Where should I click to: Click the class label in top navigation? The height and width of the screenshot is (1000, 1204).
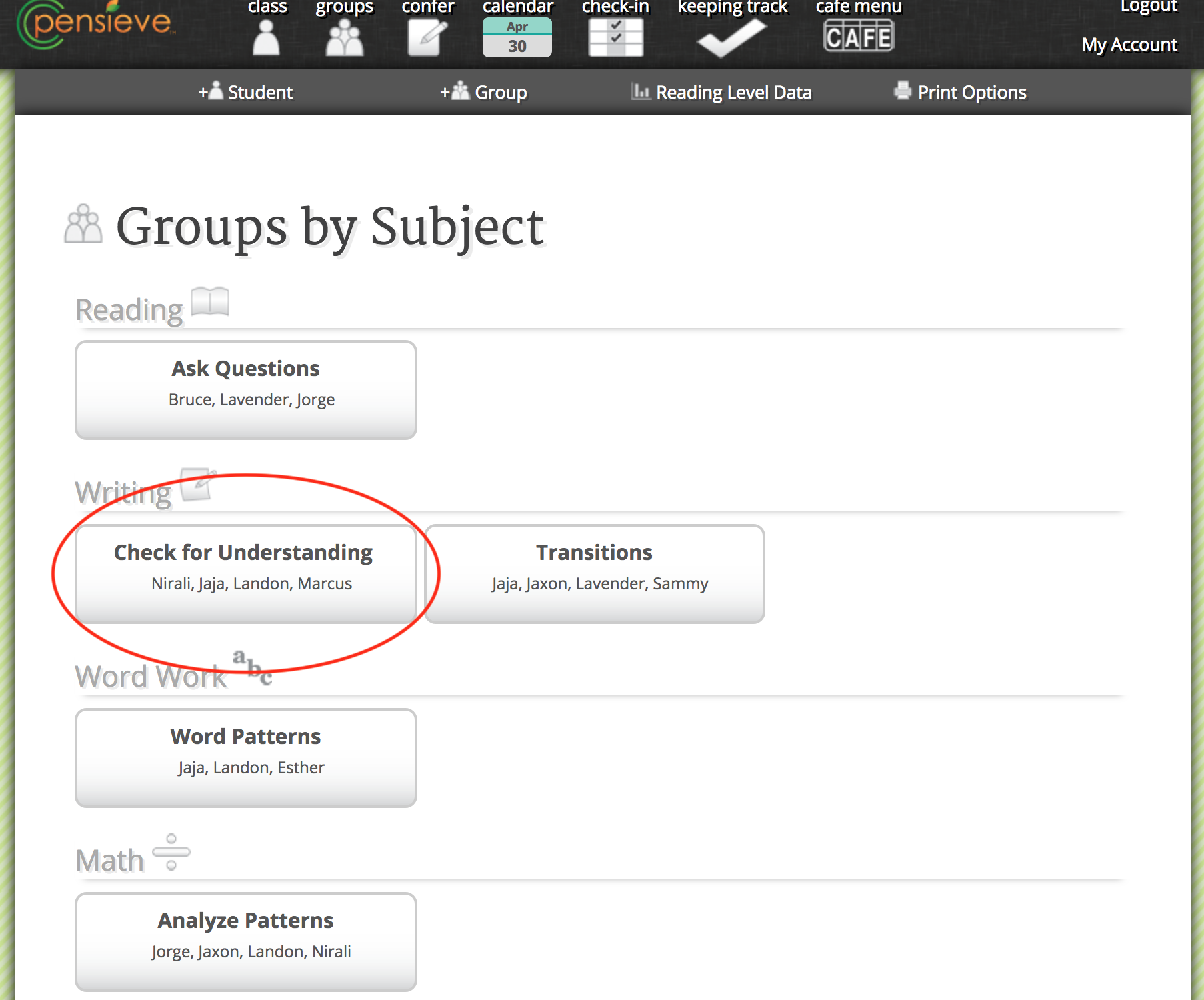pyautogui.click(x=267, y=7)
